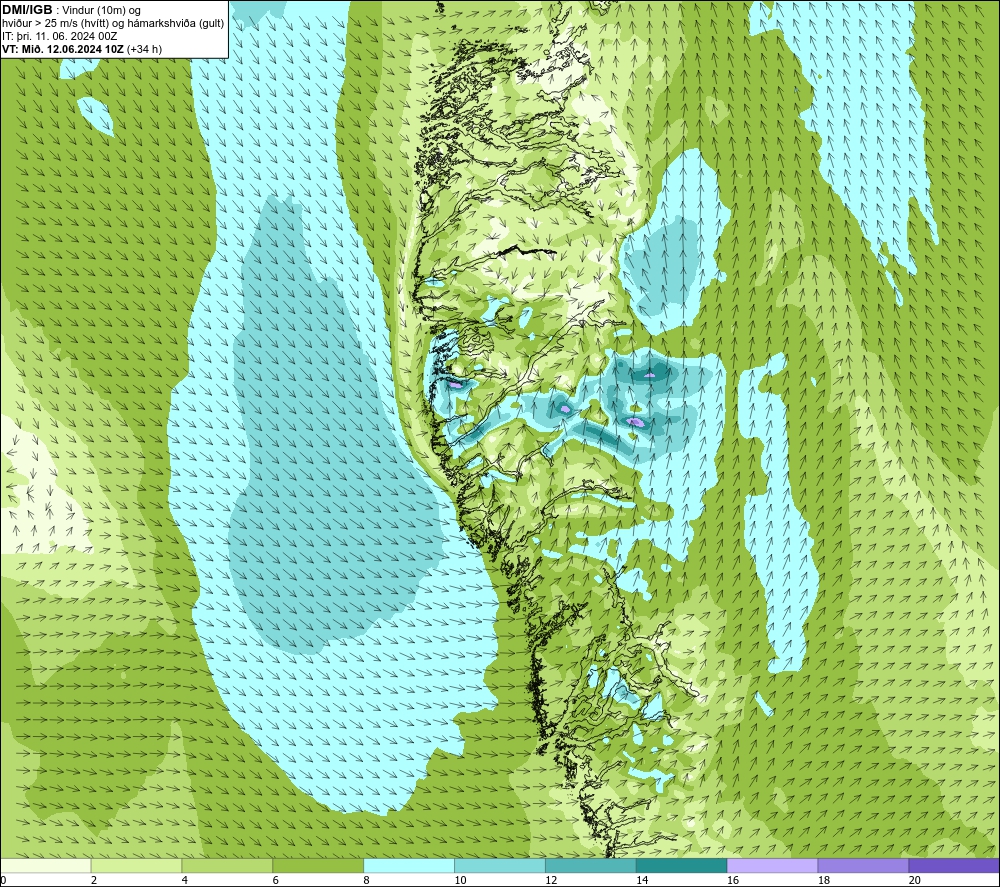Viewport: 1000px width, 887px height.
Task: Click the "VT: Mið. 12.06.2024 10Z" valid time
Action: (63, 49)
